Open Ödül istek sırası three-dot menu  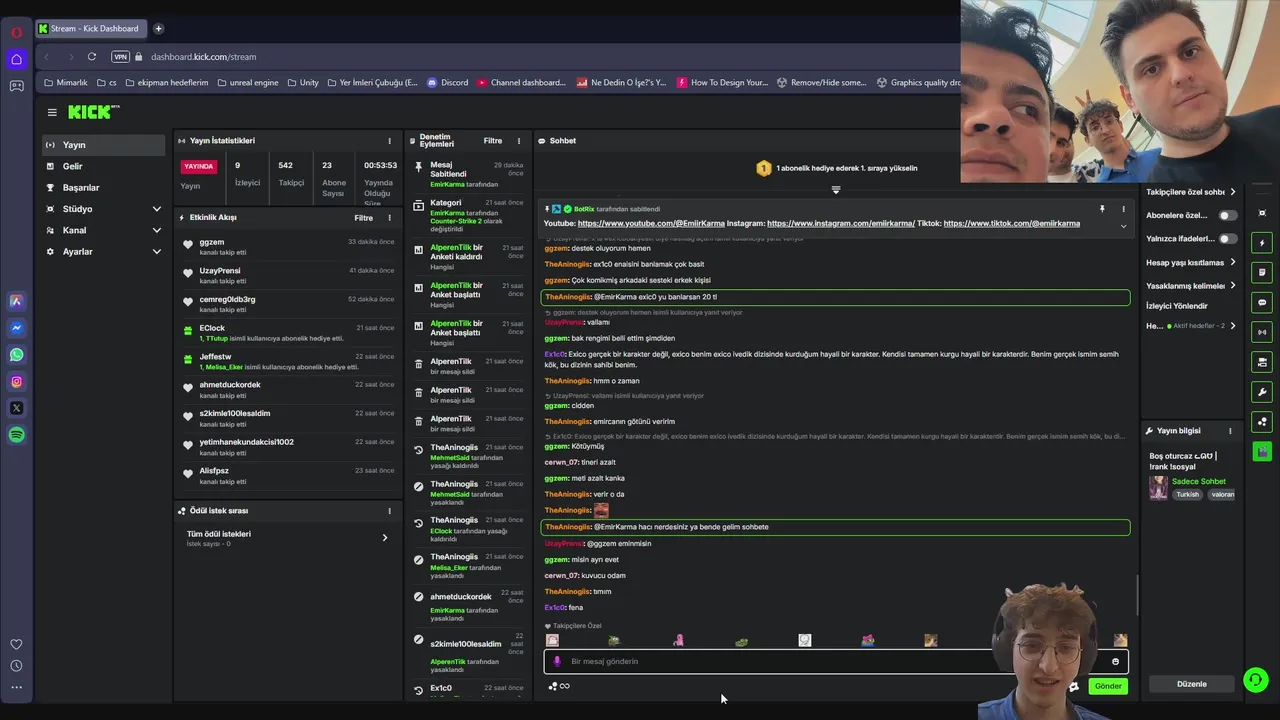coord(390,511)
